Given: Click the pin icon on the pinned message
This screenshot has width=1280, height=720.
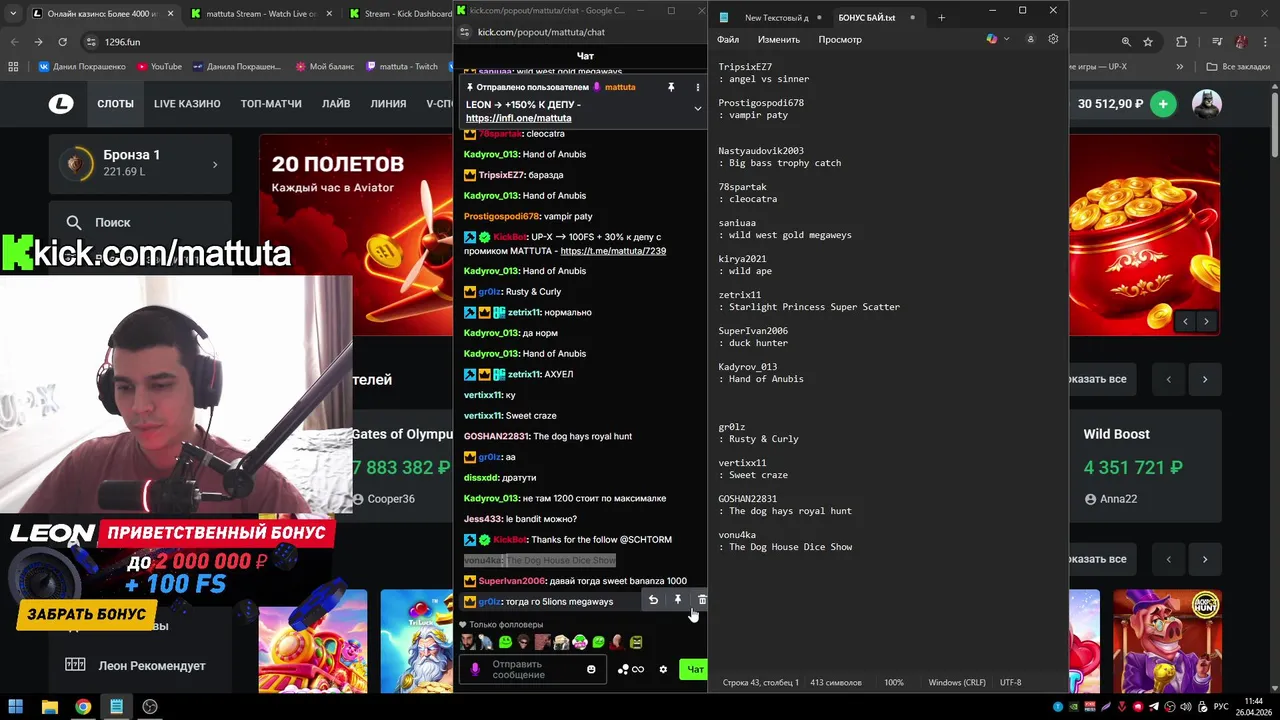Looking at the screenshot, I should coord(671,87).
